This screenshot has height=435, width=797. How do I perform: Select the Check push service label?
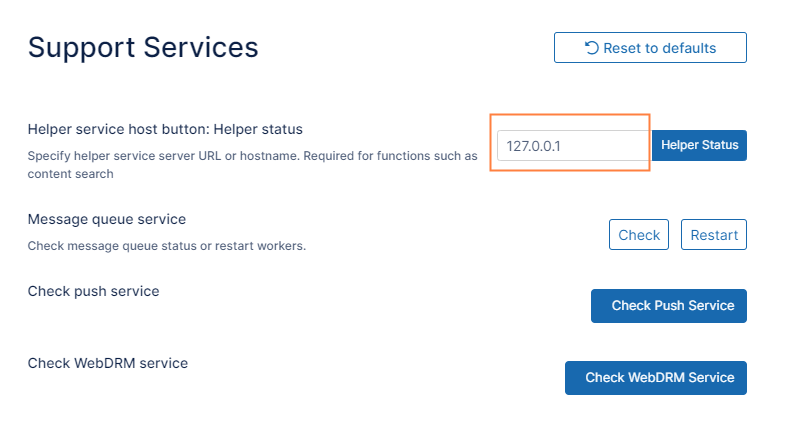coord(93,291)
